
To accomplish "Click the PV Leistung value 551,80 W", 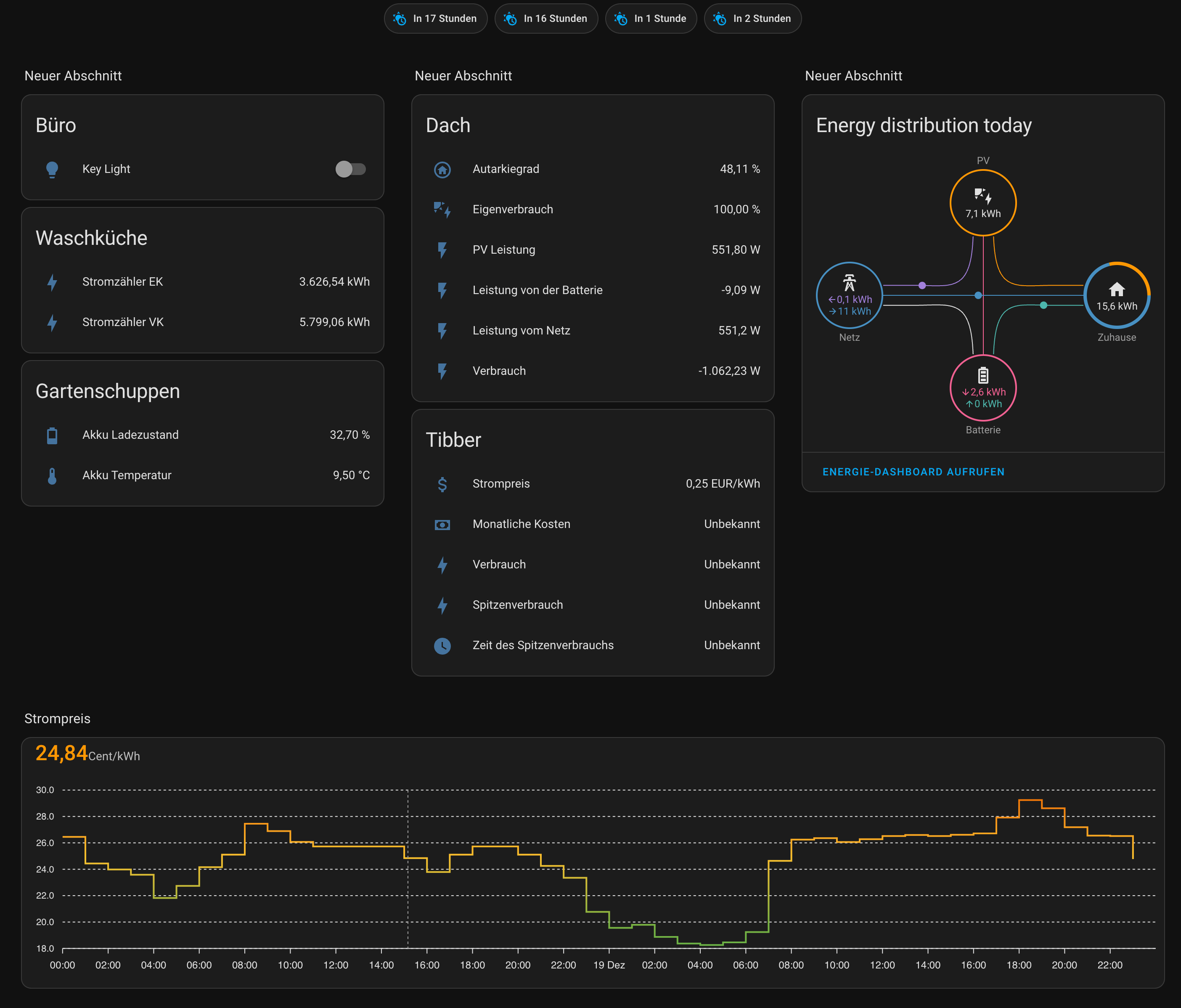I will tap(736, 250).
